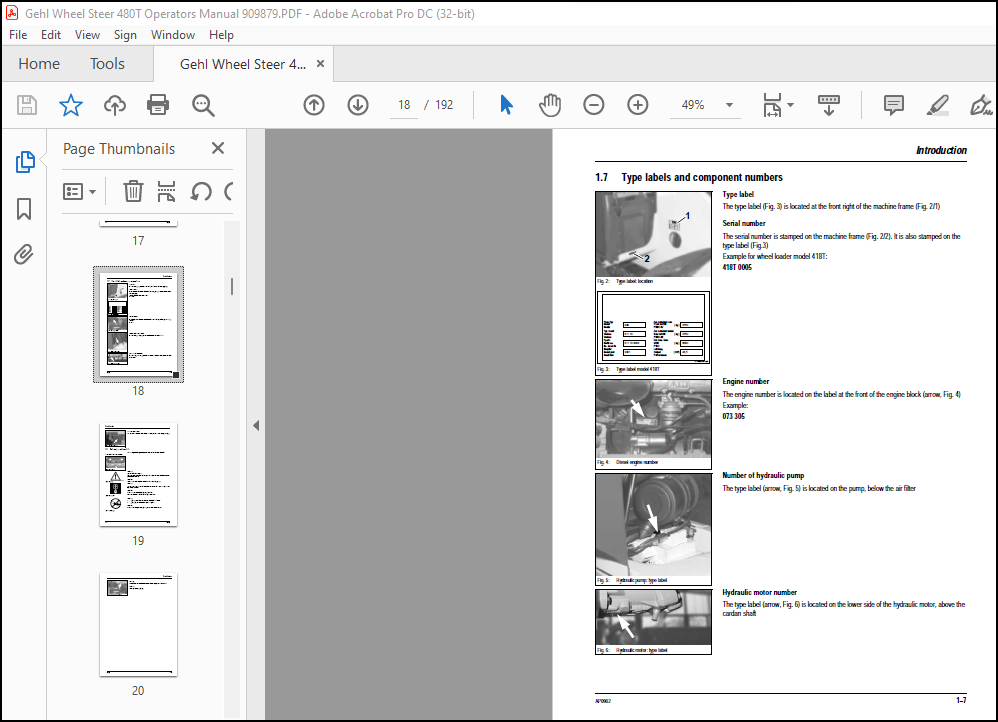Close the Gehl Wheel Steer document tab
This screenshot has width=998, height=722.
321,64
